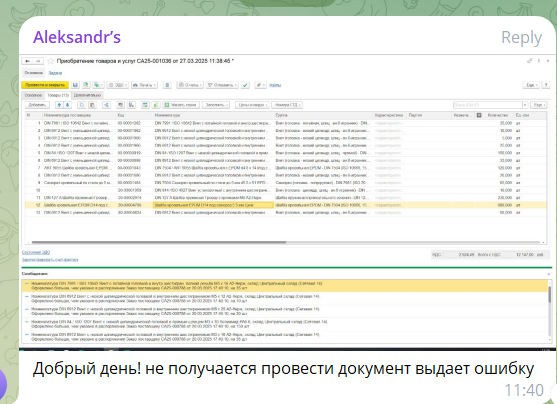Toggle the favorite star next to document title
The image size is (557, 404).
point(50,61)
